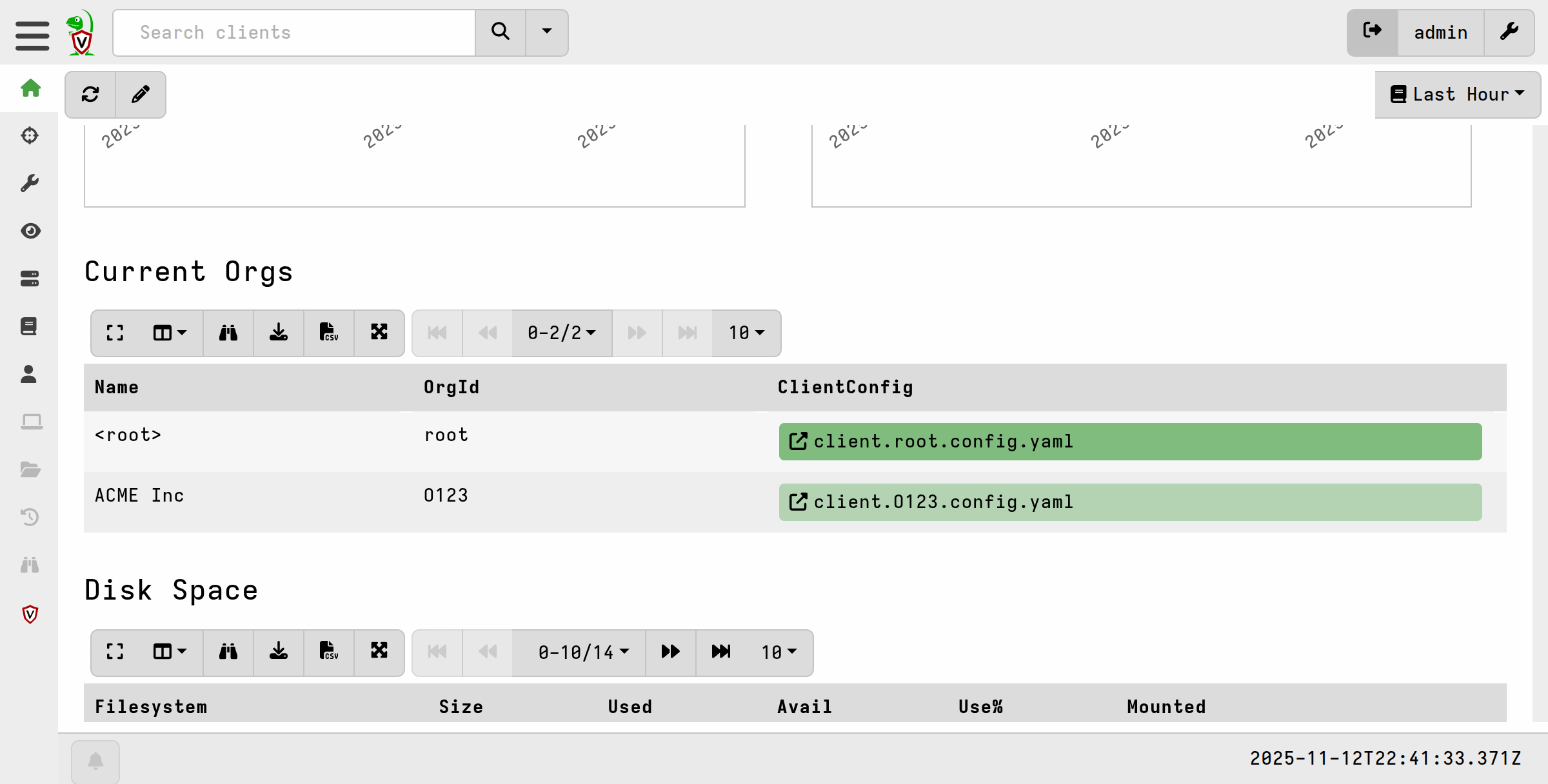Open the column selector dropdown on Current Orgs

(168, 333)
